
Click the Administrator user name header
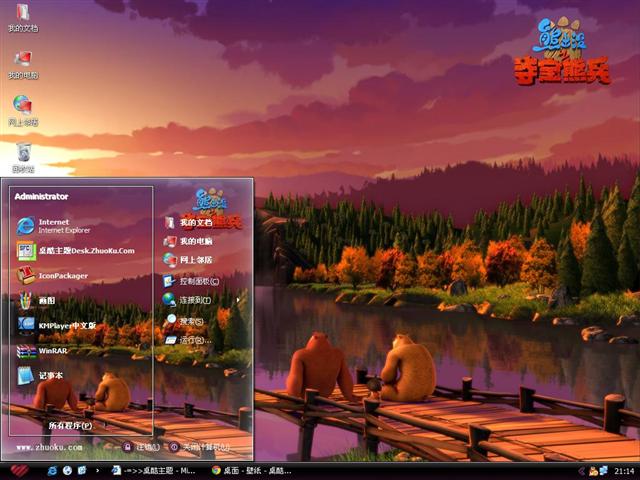click(x=41, y=196)
